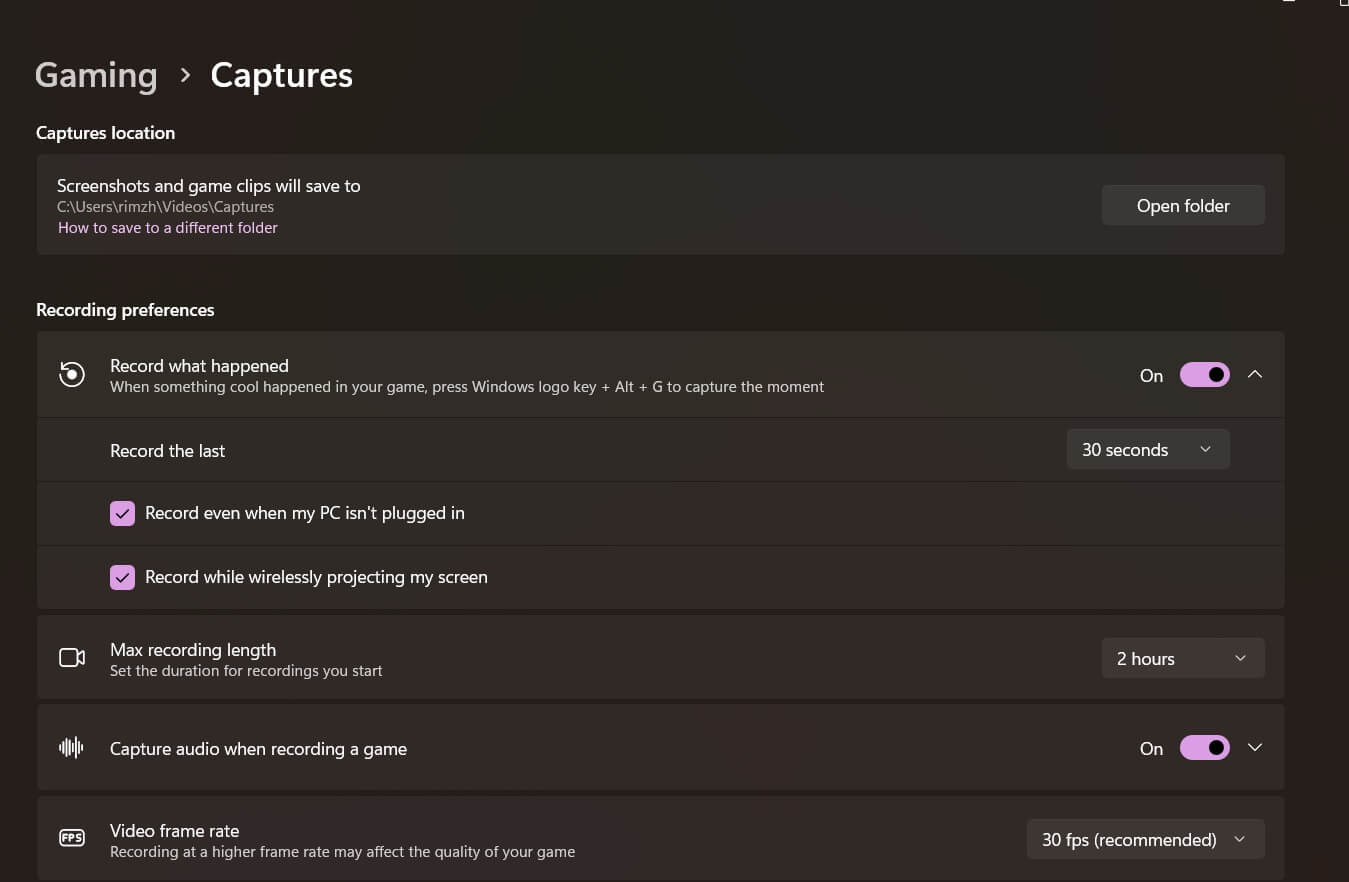The image size is (1349, 882).
Task: Turn off the Record what happened switch
Action: (1204, 374)
